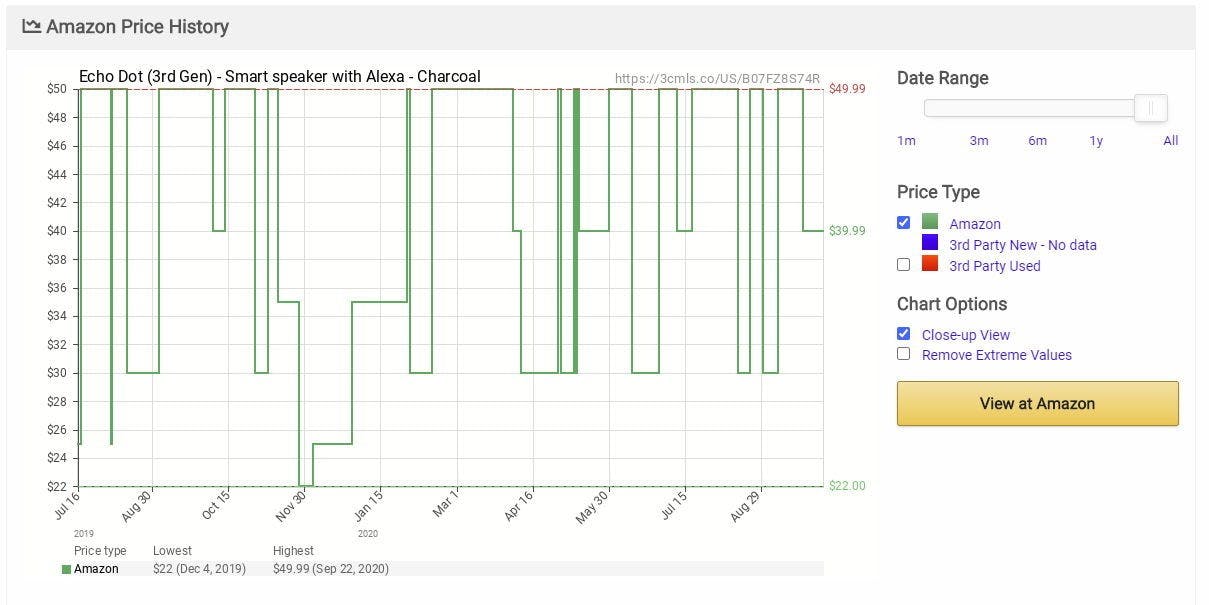Screen dimensions: 1209x605
Task: Click the Chart Options heading
Action: tap(952, 304)
